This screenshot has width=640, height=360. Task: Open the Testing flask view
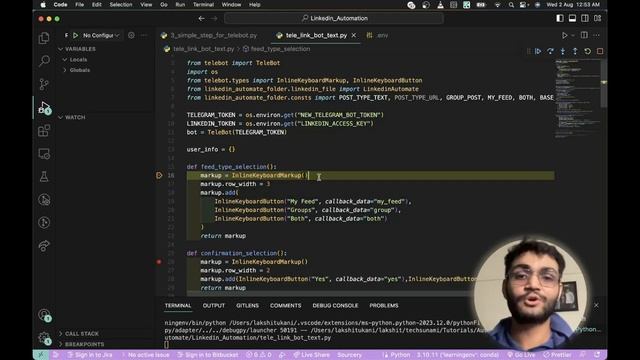[44, 176]
